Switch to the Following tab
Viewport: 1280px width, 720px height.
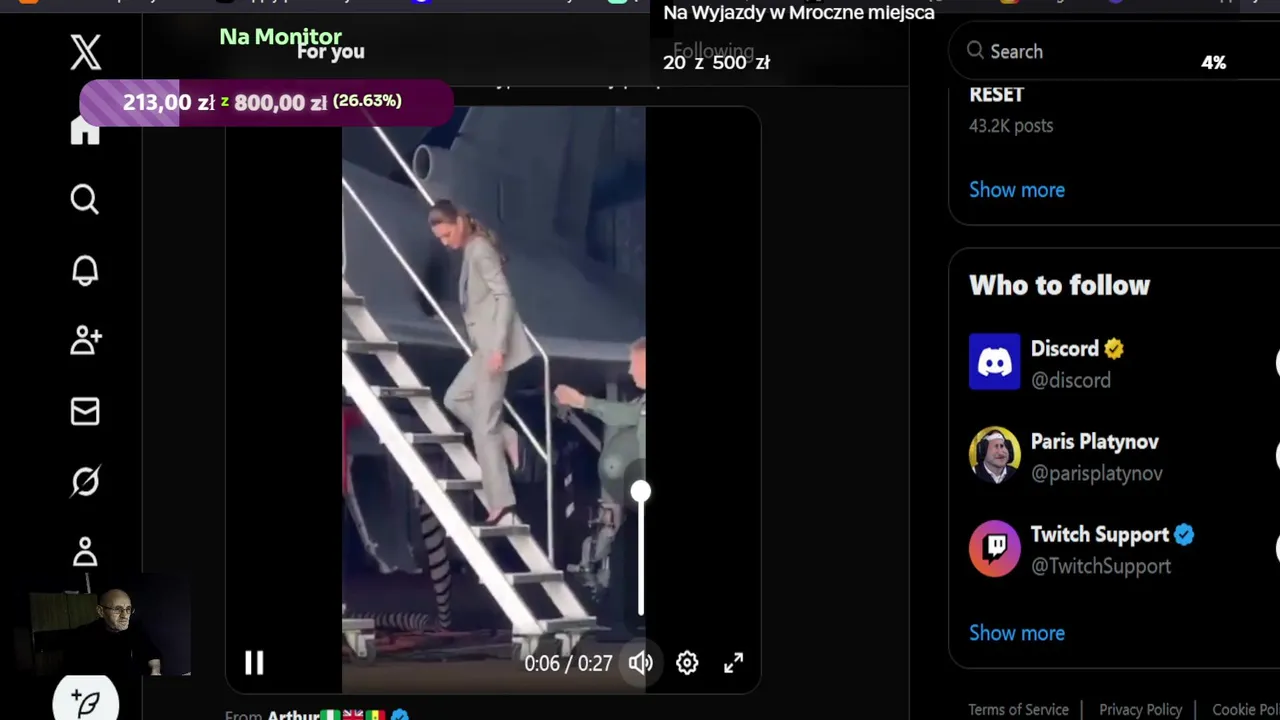pyautogui.click(x=713, y=51)
